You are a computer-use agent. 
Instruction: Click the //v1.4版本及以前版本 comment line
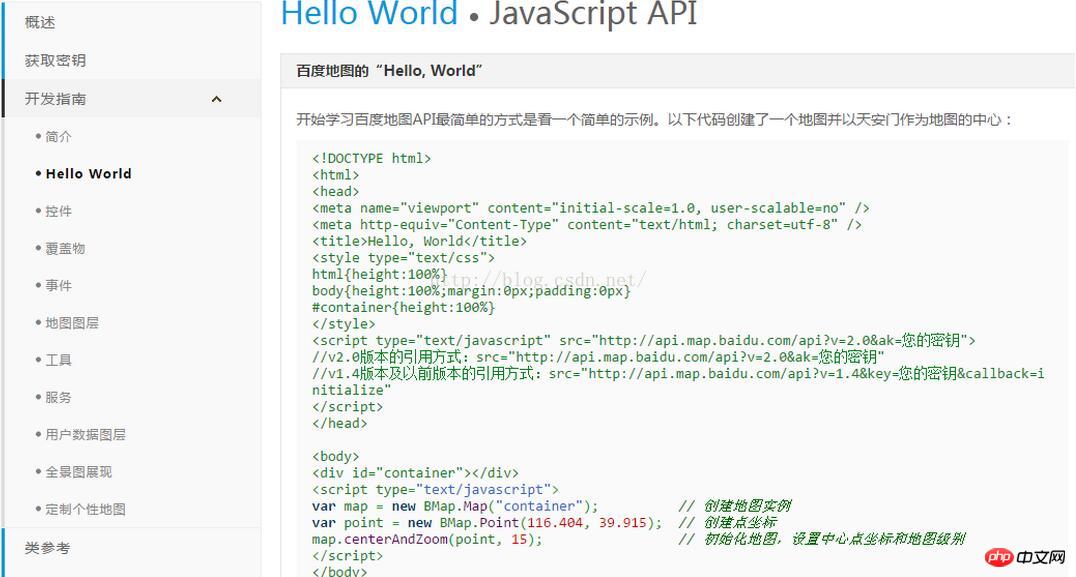coord(678,381)
